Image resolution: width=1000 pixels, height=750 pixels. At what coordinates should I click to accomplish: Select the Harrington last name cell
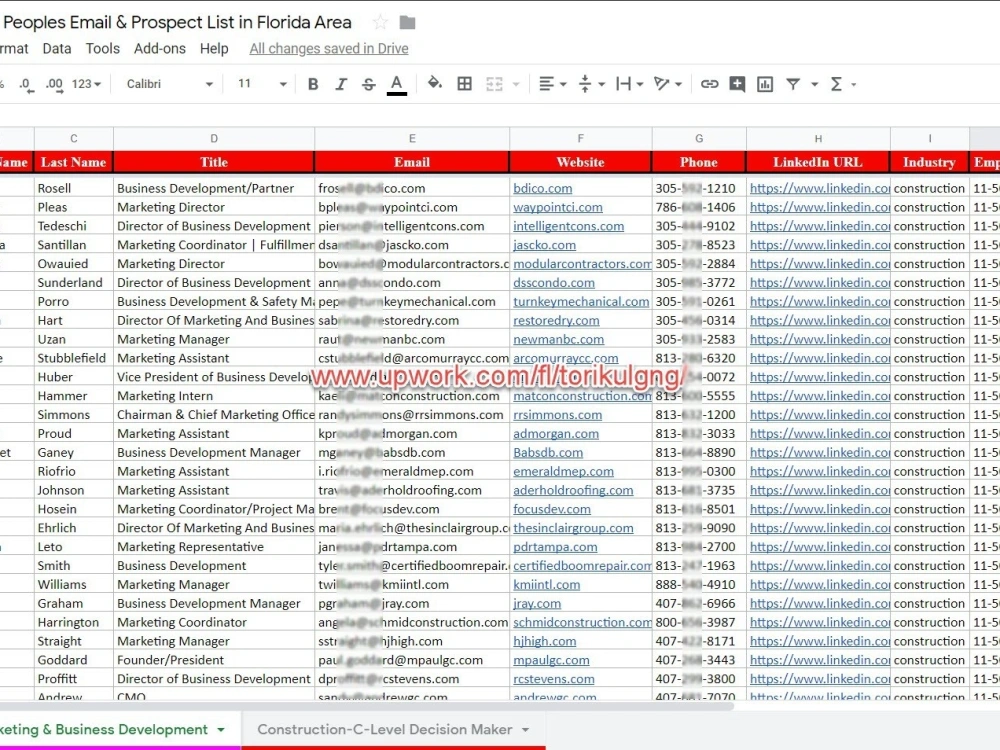[x=74, y=622]
